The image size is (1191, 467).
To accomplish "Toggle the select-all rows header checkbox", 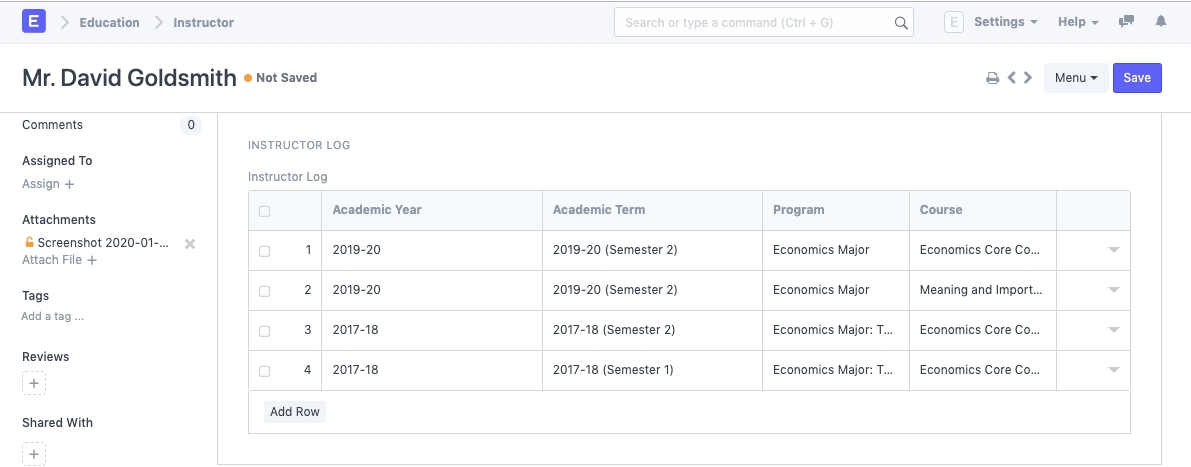I will coord(265,211).
